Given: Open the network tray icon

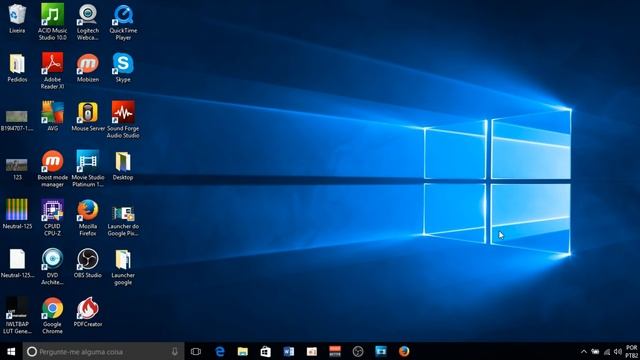Looking at the screenshot, I should tap(607, 351).
